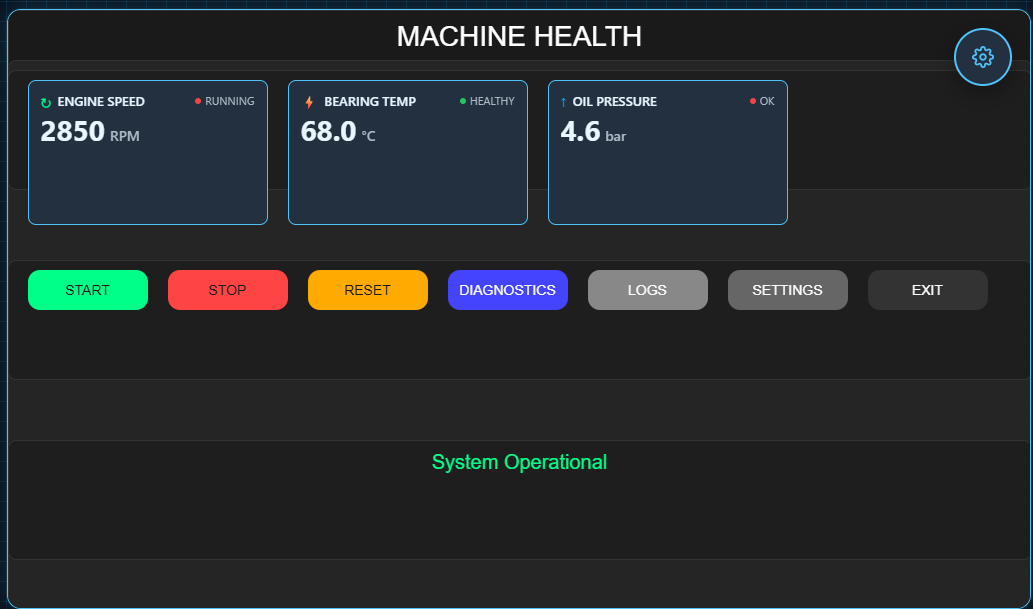This screenshot has width=1033, height=609.
Task: Click the 4.6 bar reading
Action: (x=593, y=132)
